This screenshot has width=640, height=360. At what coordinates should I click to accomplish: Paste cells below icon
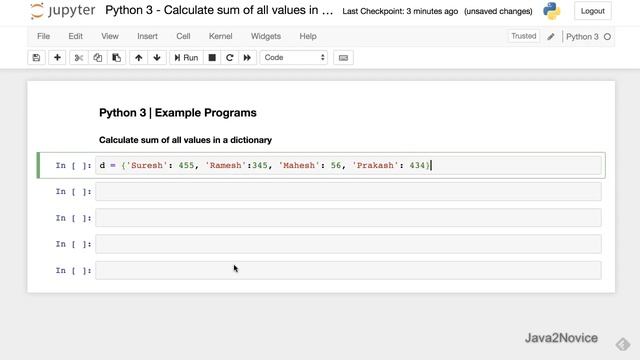tap(116, 58)
